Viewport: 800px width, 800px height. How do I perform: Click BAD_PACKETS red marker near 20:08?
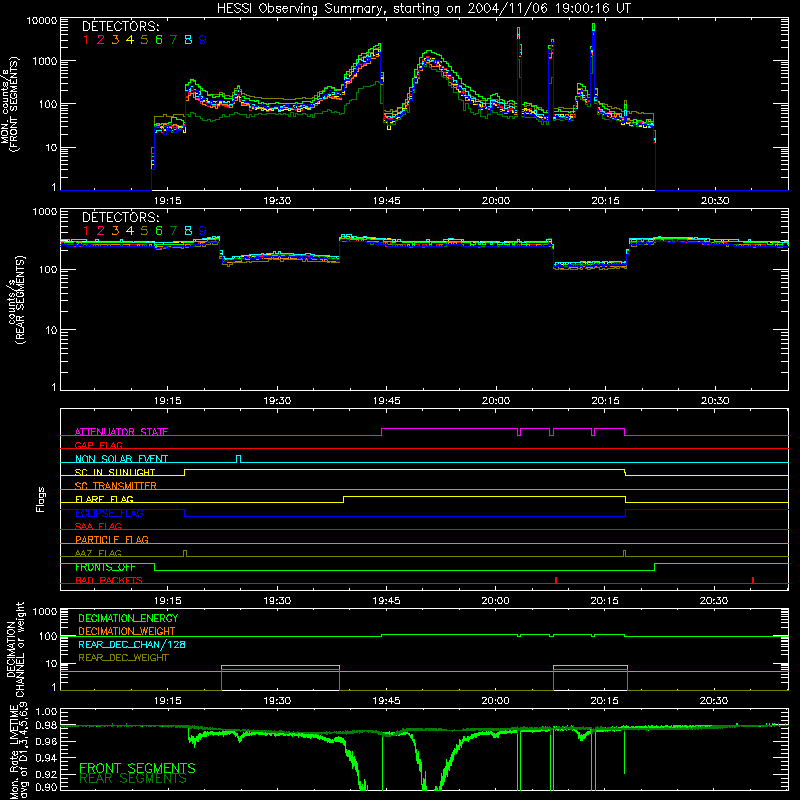(556, 580)
